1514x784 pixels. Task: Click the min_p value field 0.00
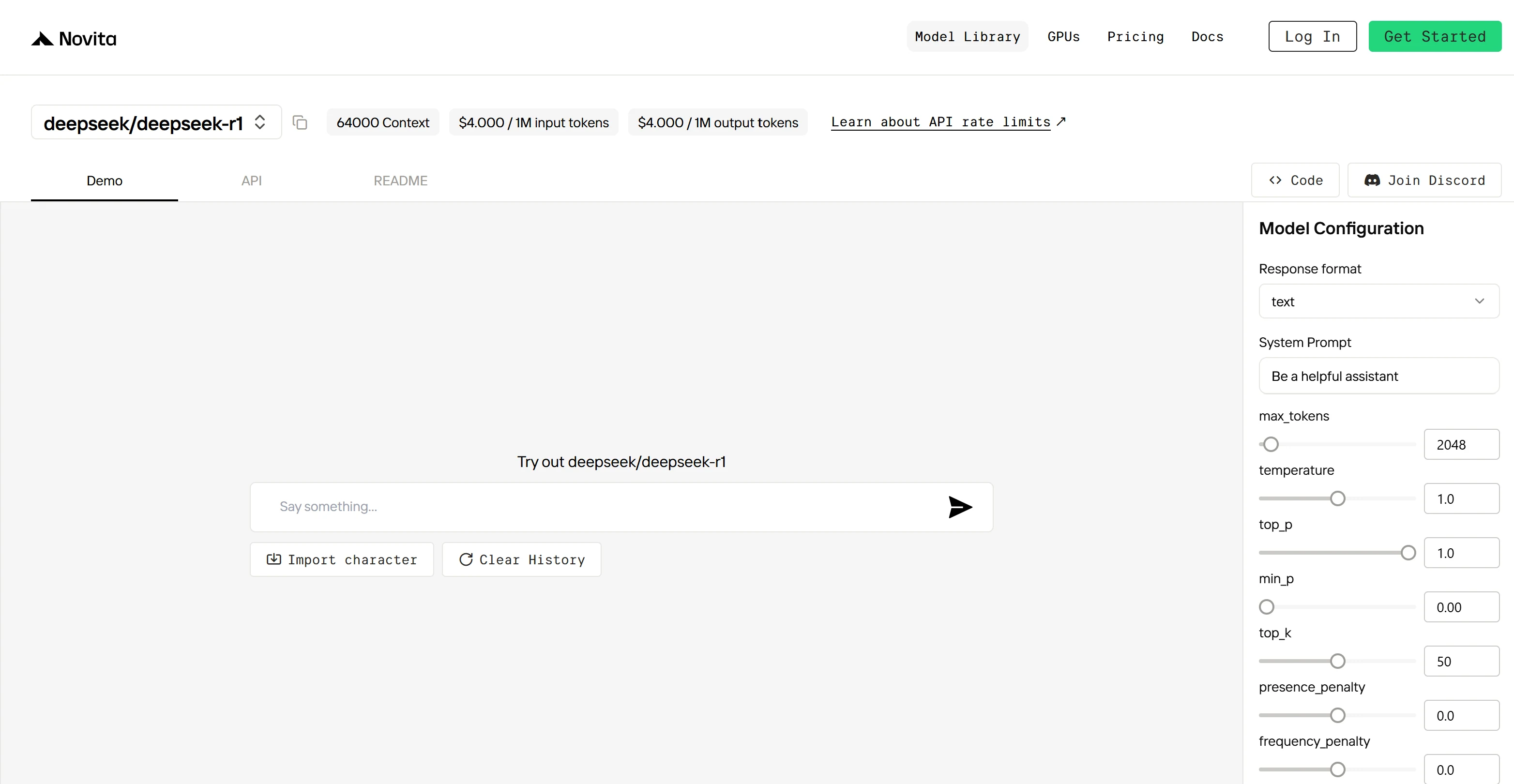pyautogui.click(x=1461, y=606)
